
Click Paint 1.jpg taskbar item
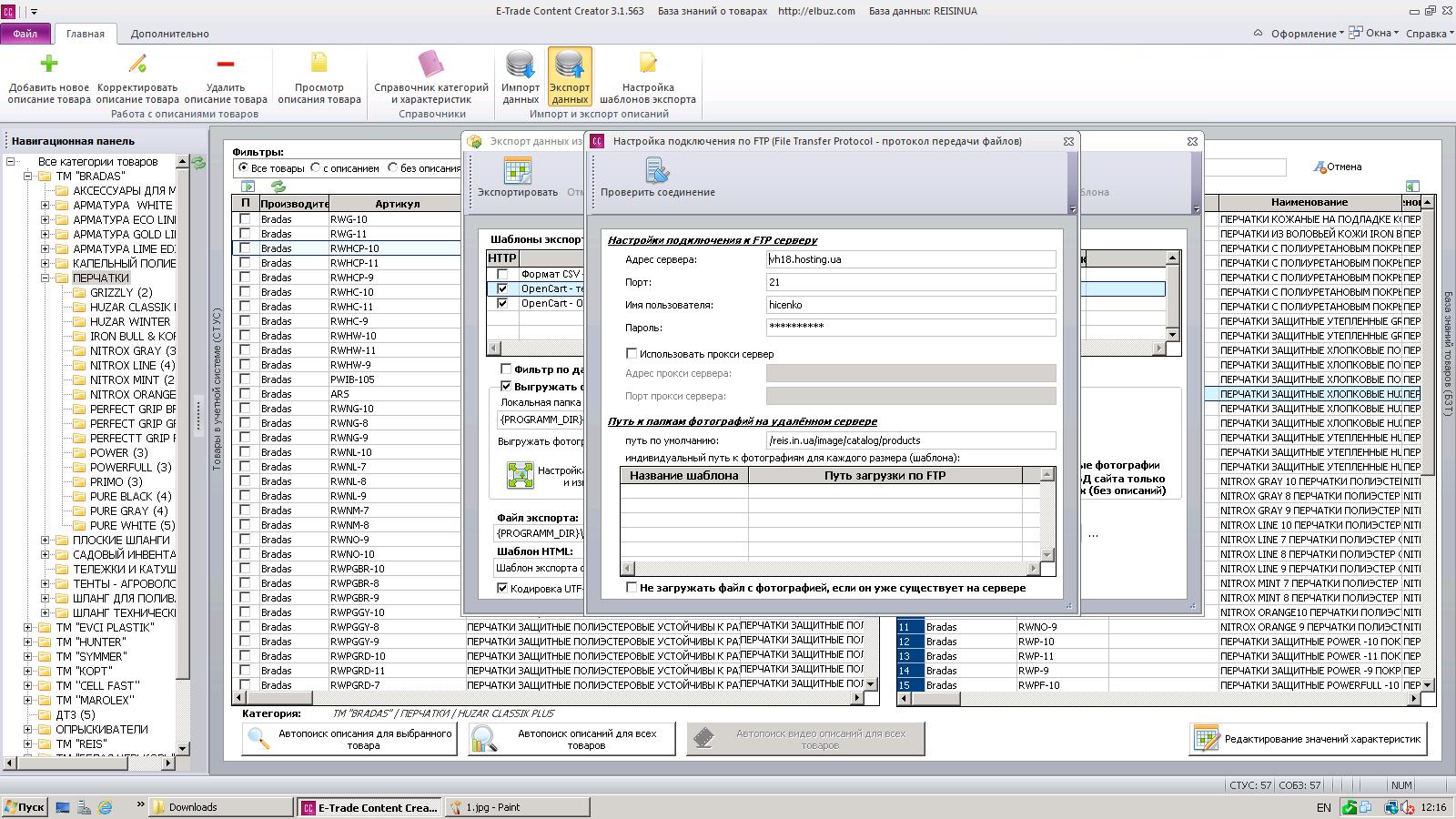pyautogui.click(x=518, y=807)
